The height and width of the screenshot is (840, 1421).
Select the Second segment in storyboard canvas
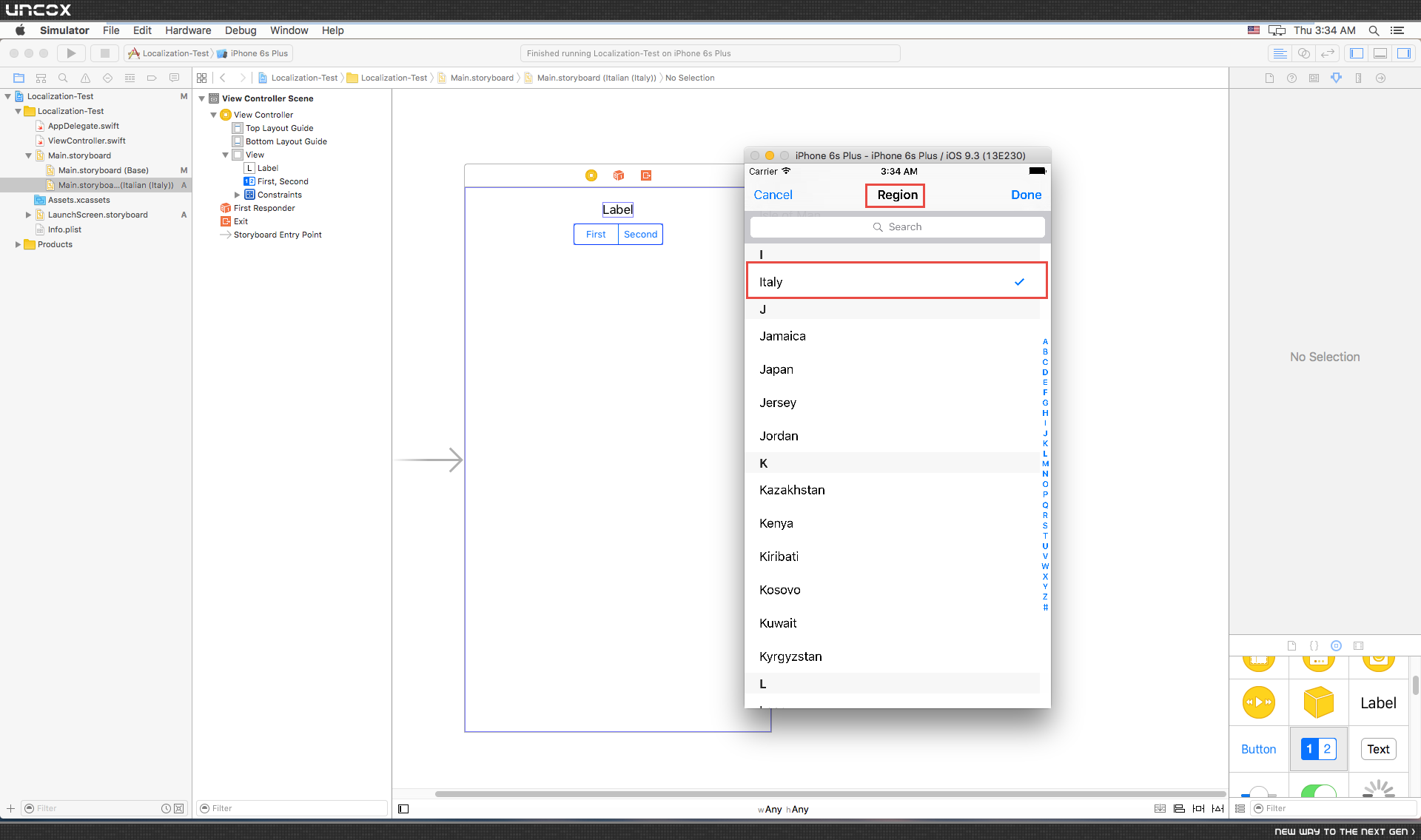click(641, 235)
